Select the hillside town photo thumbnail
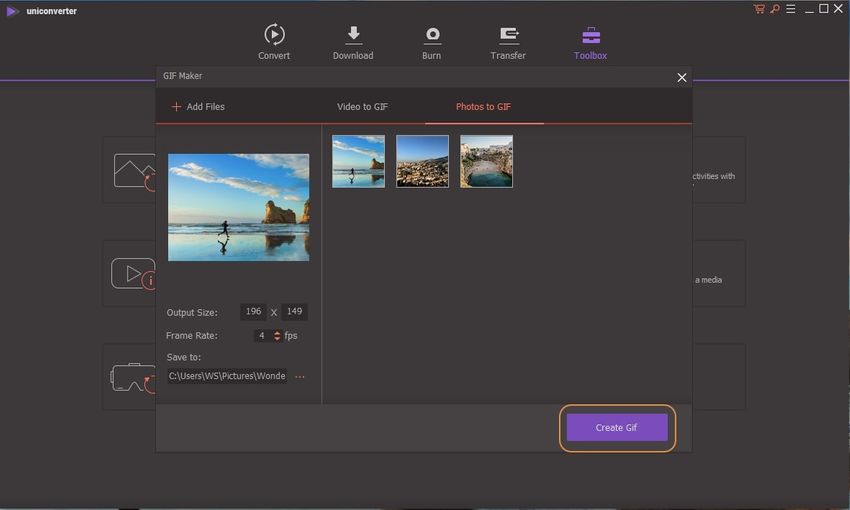 click(422, 161)
